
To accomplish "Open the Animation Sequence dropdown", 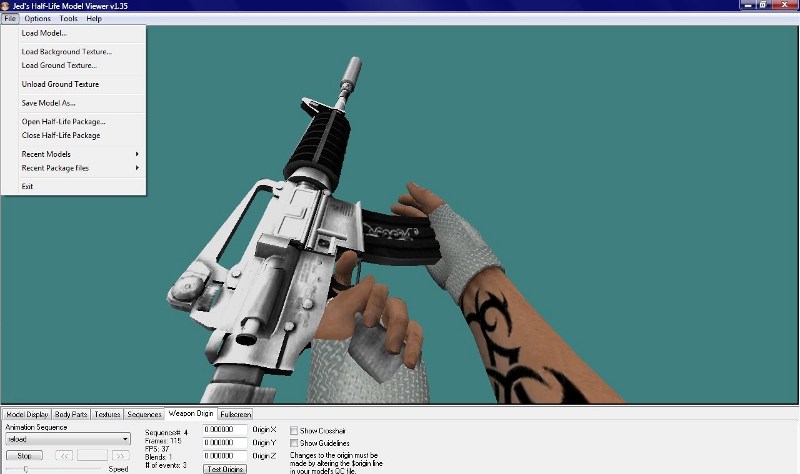I will pyautogui.click(x=67, y=439).
